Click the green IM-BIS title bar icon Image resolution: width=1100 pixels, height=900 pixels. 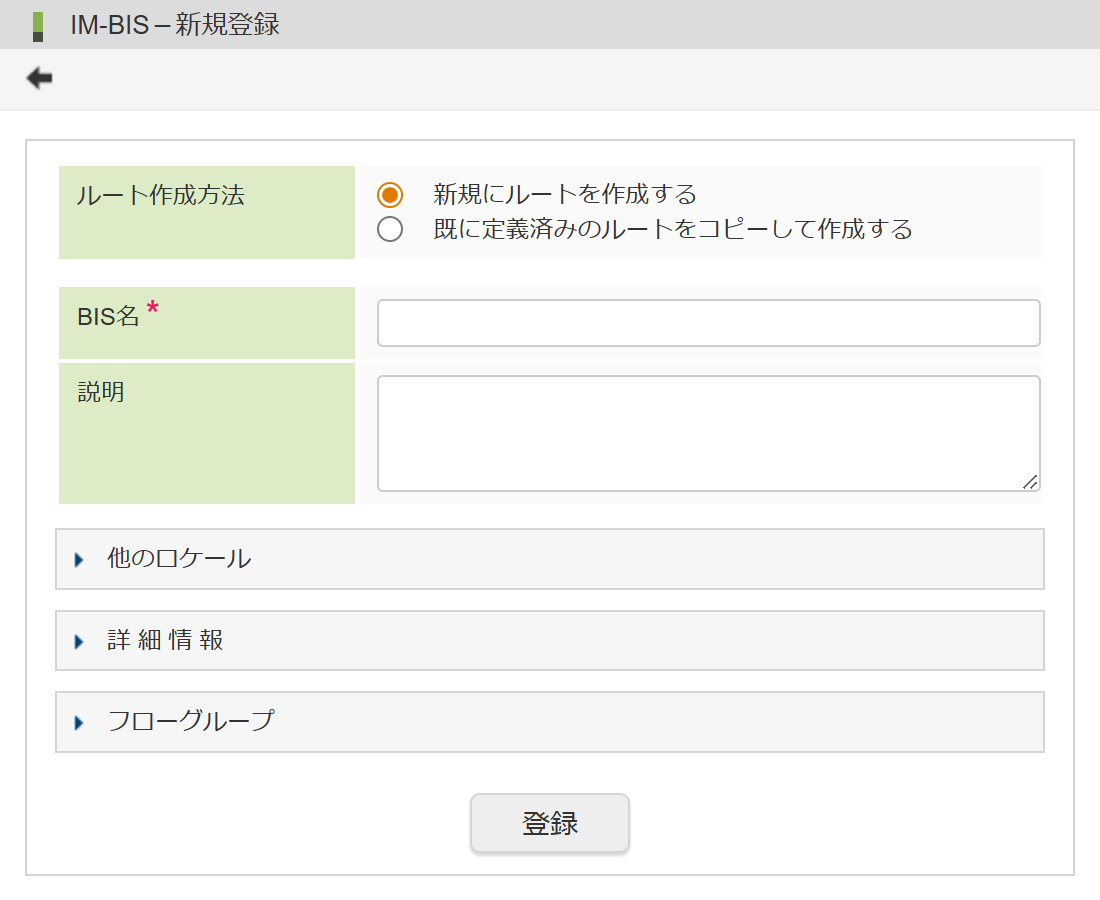38,25
